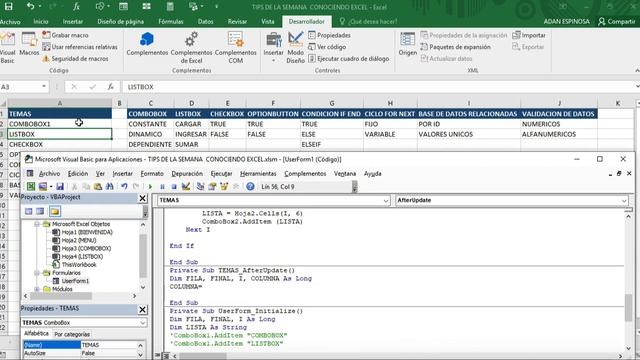Click the Pause break icon in VBA toolbar
Screen dimensions: 640x360
click(x=162, y=187)
